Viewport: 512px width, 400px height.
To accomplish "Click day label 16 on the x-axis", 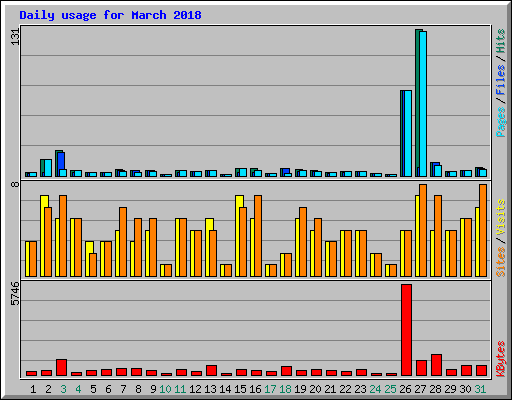I will (x=255, y=389).
